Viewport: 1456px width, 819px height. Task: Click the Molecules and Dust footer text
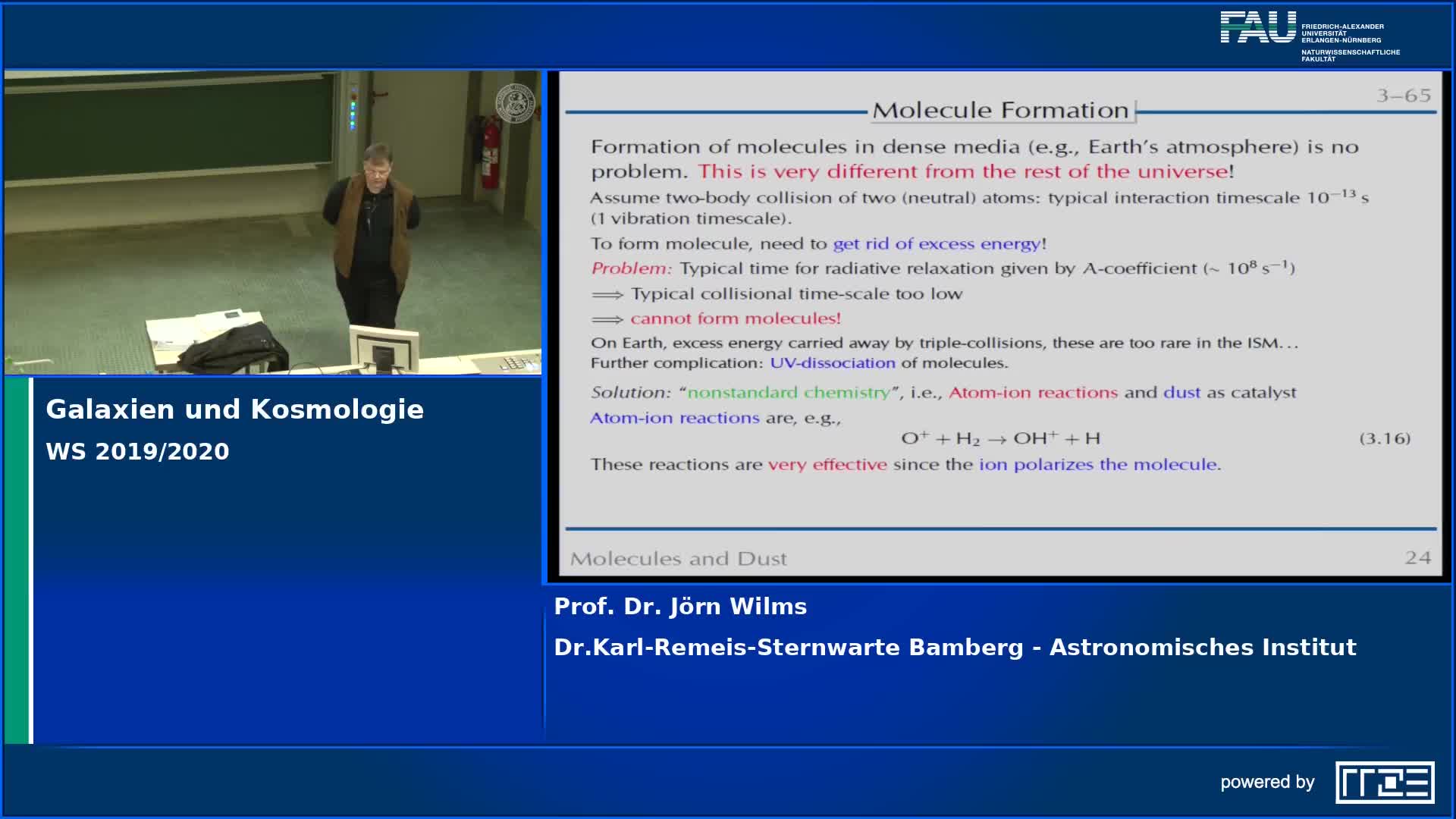(x=678, y=559)
